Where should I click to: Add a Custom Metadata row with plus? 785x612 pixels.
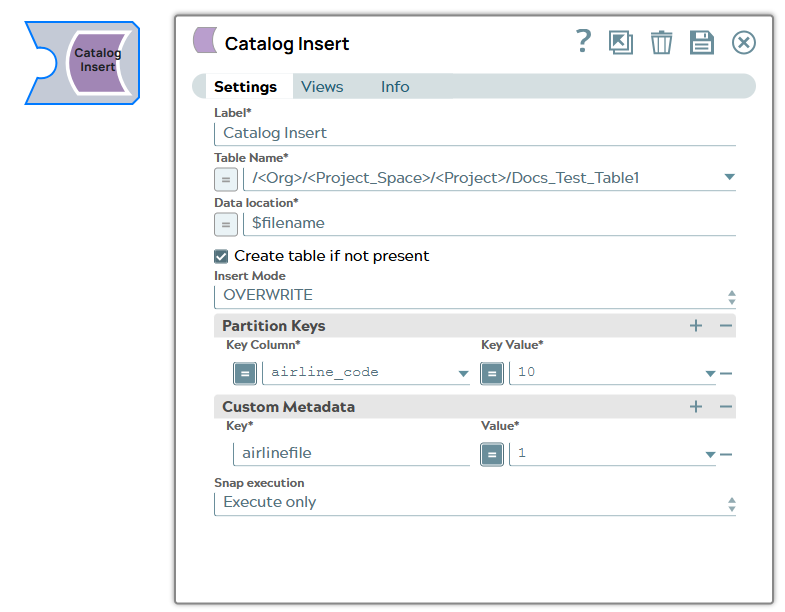(696, 407)
